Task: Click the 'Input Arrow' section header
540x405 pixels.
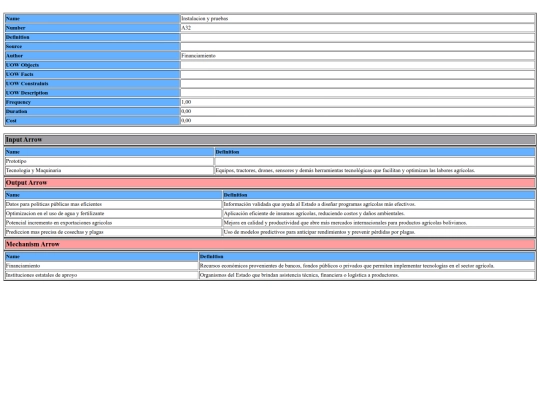Action: [x=270, y=140]
